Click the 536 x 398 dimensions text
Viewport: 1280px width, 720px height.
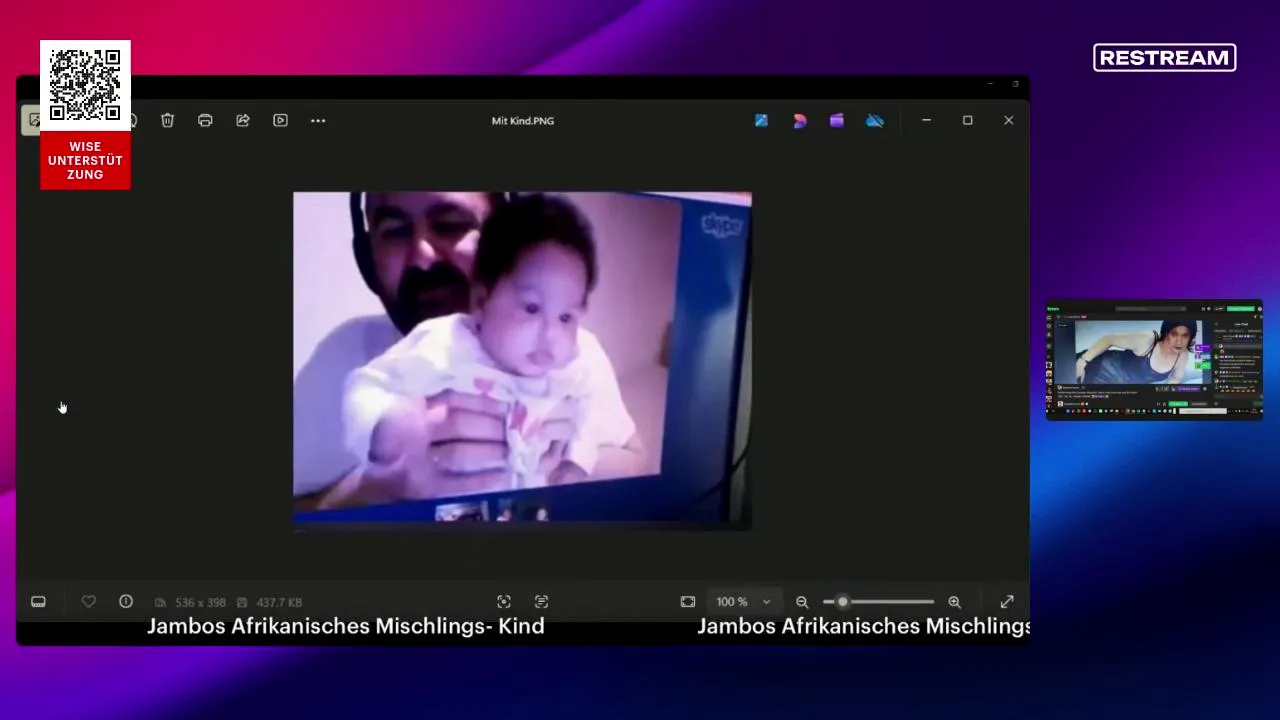[200, 602]
